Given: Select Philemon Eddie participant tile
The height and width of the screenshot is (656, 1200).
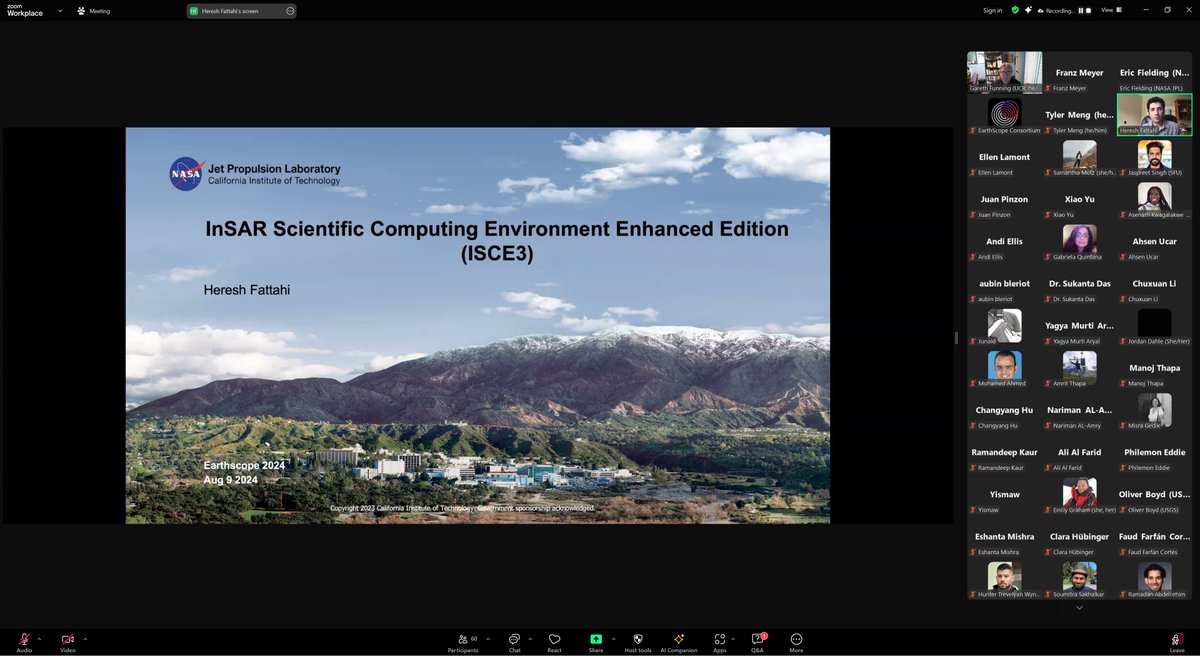Looking at the screenshot, I should (1154, 453).
